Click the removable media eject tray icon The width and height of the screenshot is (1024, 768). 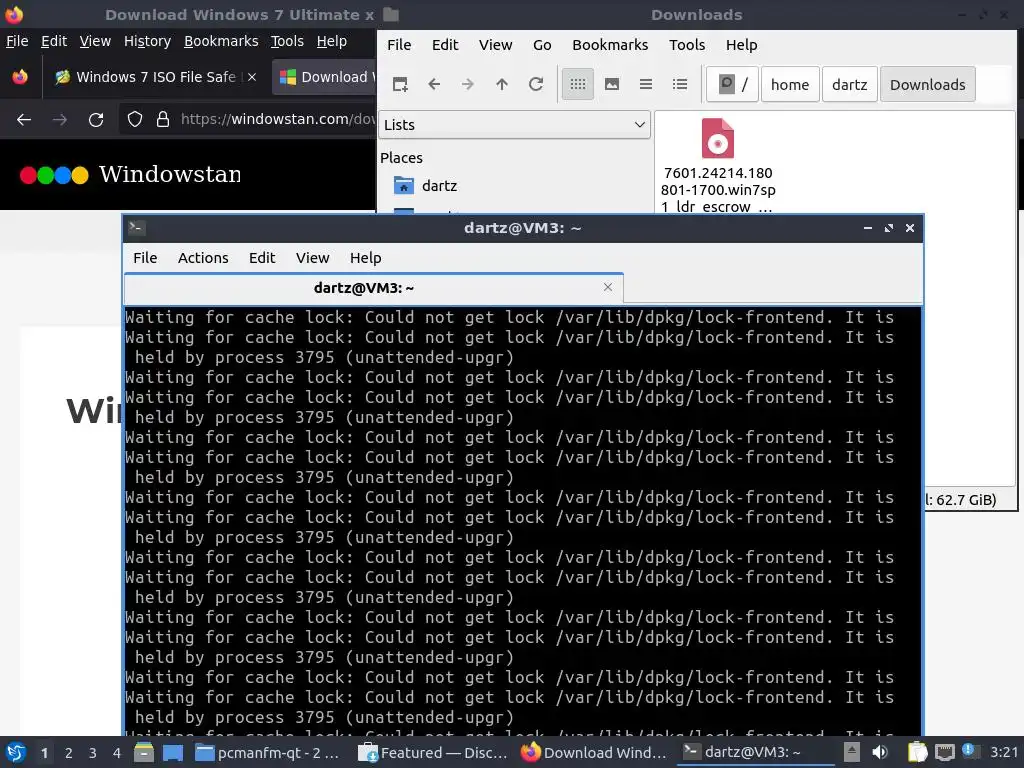(x=852, y=752)
